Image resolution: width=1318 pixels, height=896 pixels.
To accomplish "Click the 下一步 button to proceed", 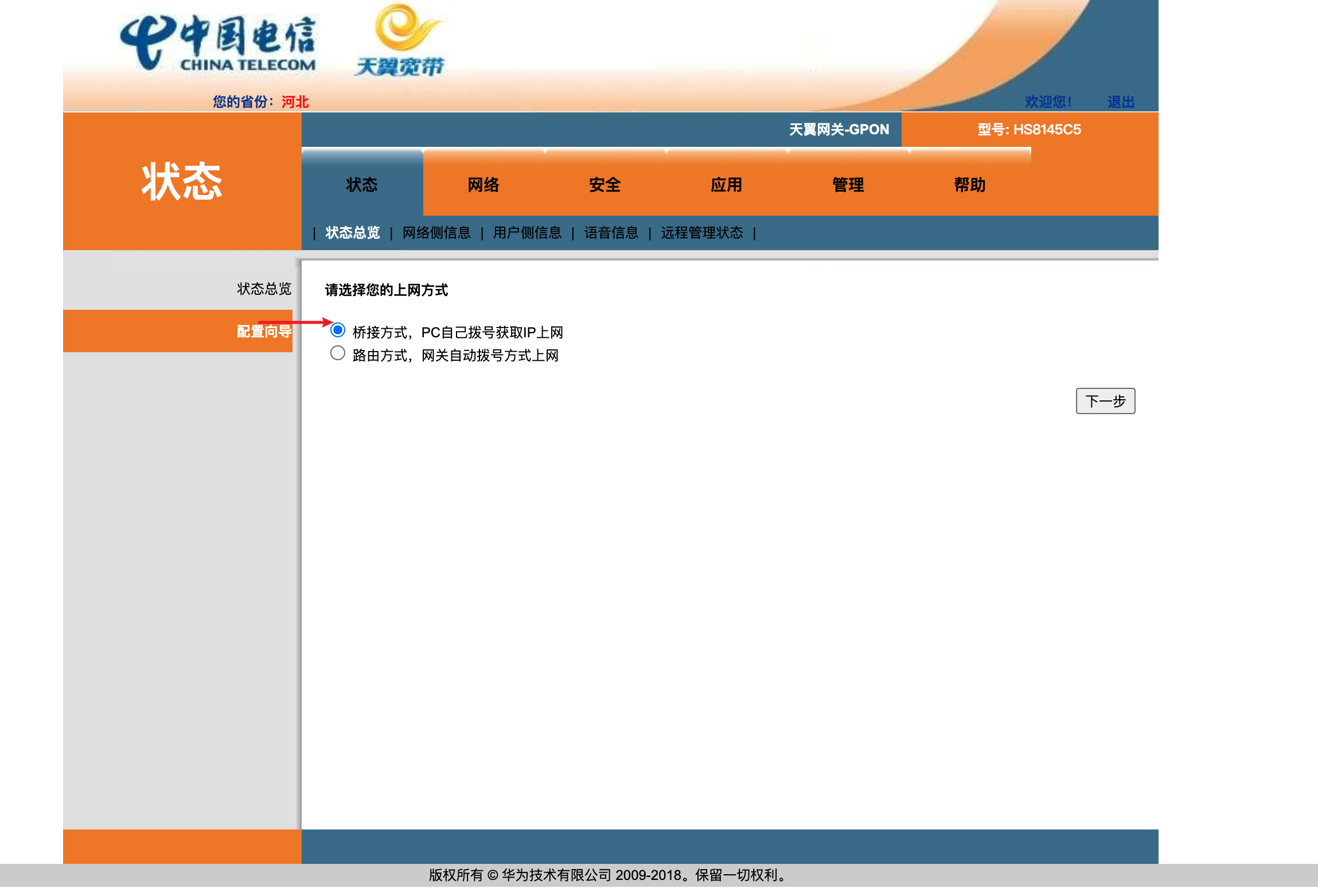I will [x=1105, y=401].
